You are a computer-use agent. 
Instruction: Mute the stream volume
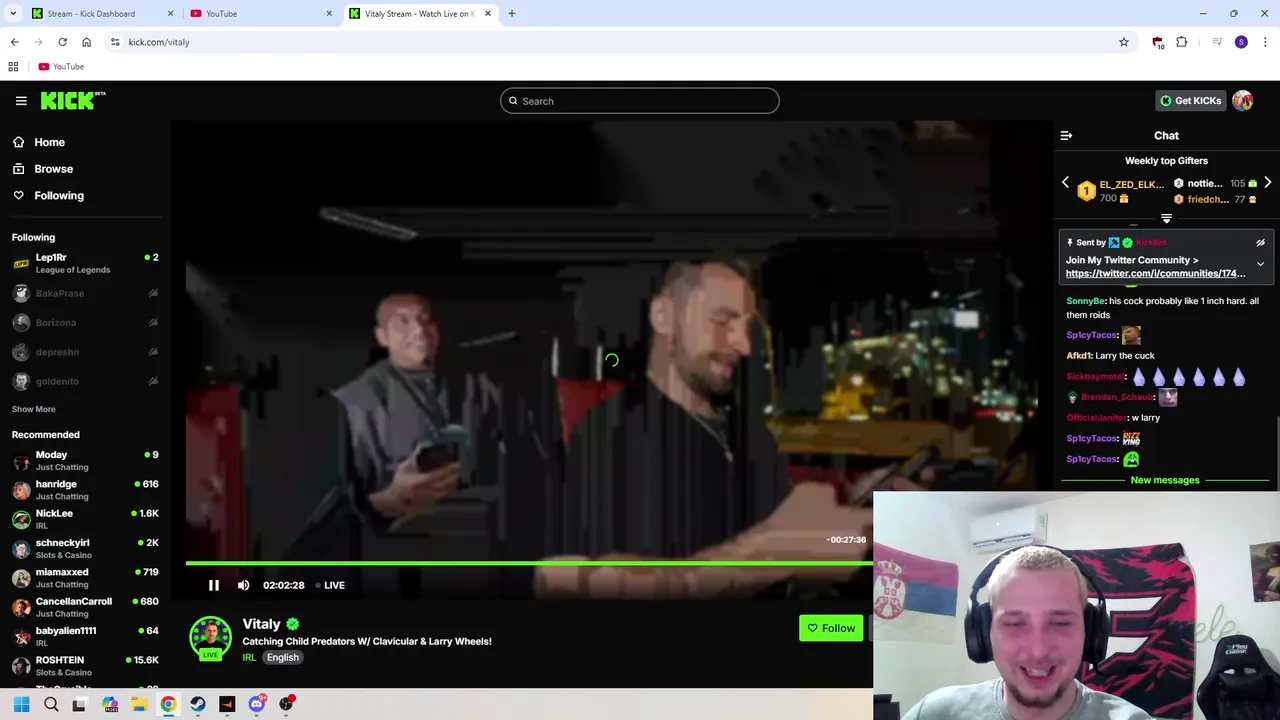(x=243, y=585)
